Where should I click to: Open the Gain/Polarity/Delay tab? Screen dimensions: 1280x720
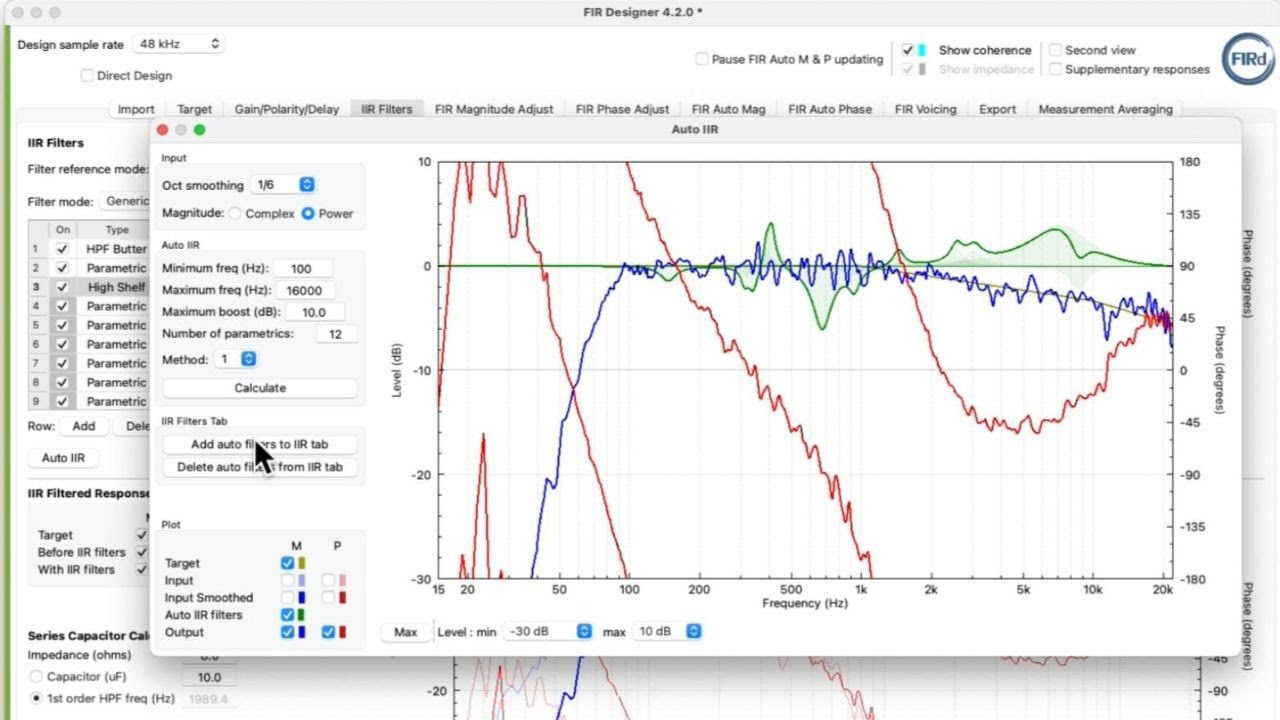click(x=287, y=109)
